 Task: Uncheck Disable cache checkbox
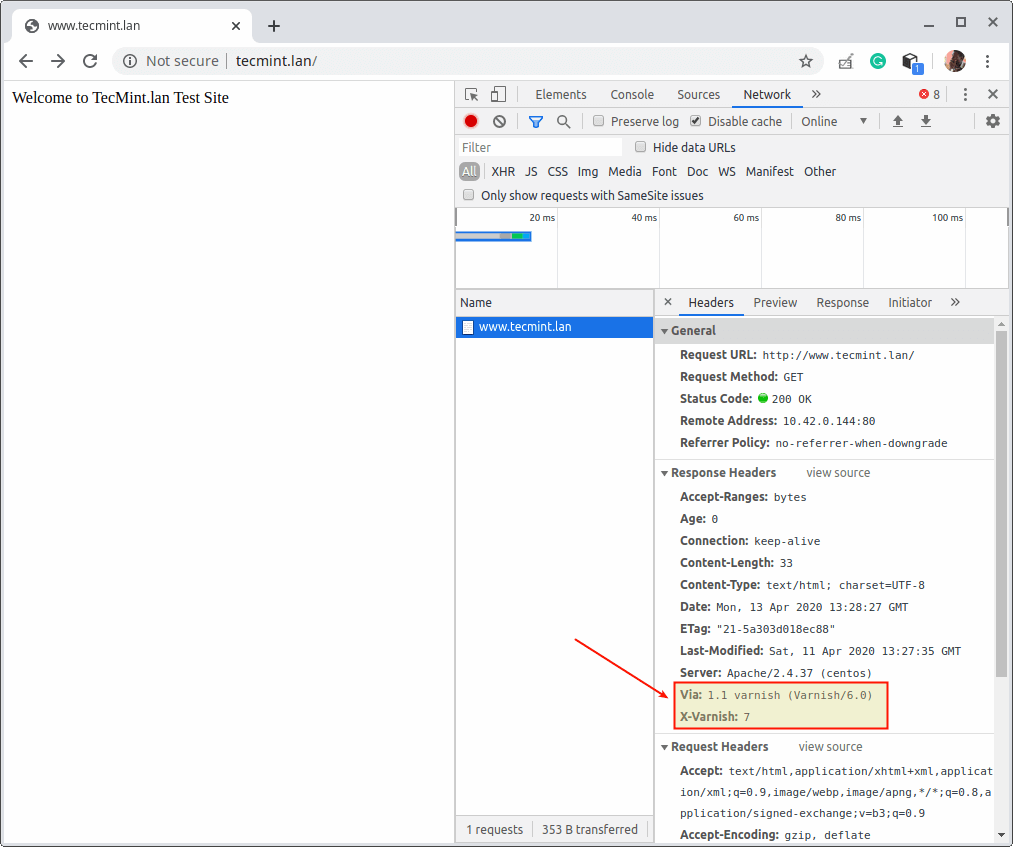pyautogui.click(x=695, y=121)
